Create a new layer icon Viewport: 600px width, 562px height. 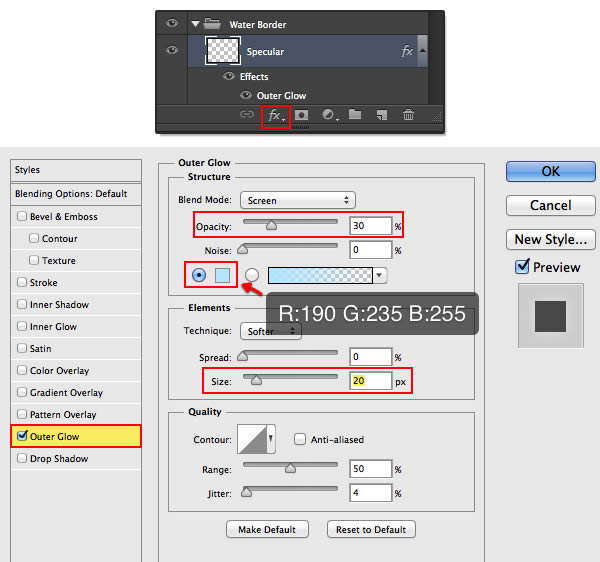pyautogui.click(x=382, y=115)
